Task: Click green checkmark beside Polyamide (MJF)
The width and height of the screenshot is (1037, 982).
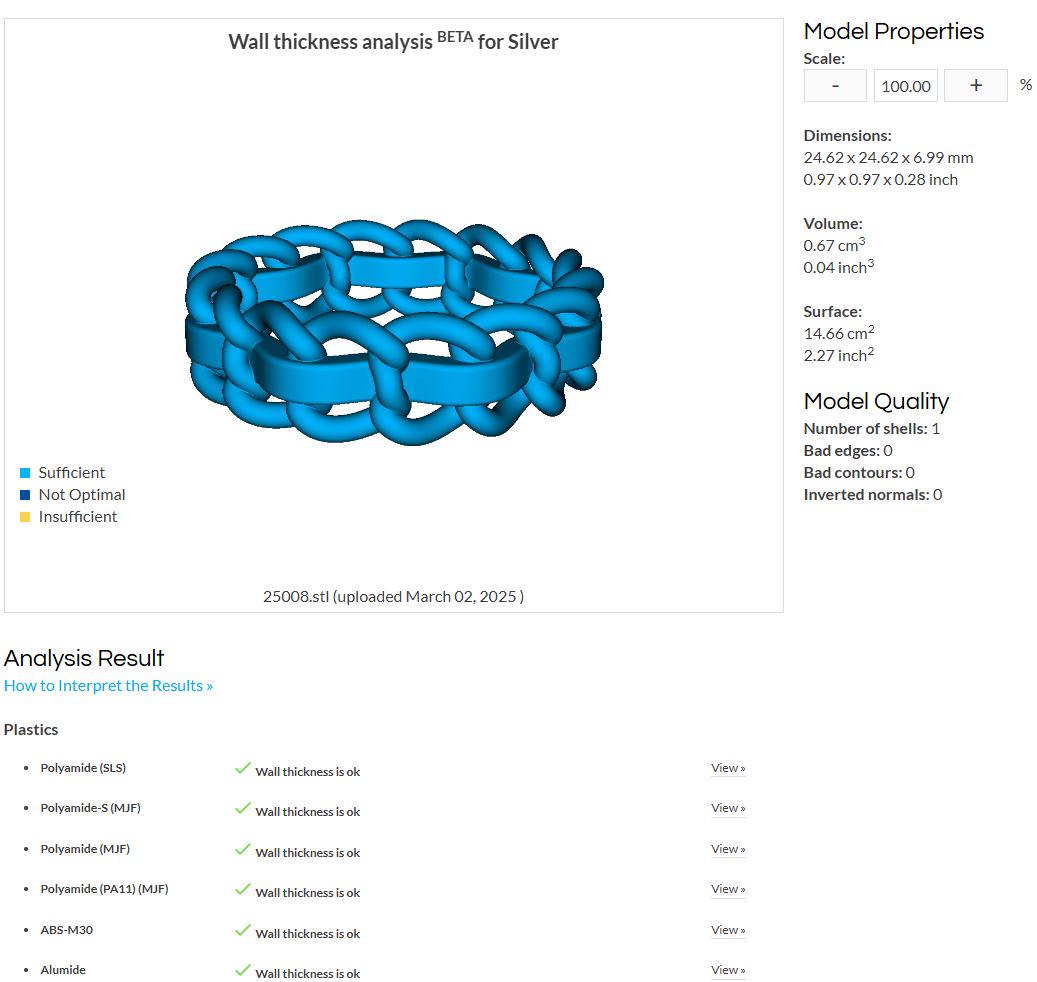Action: (243, 848)
